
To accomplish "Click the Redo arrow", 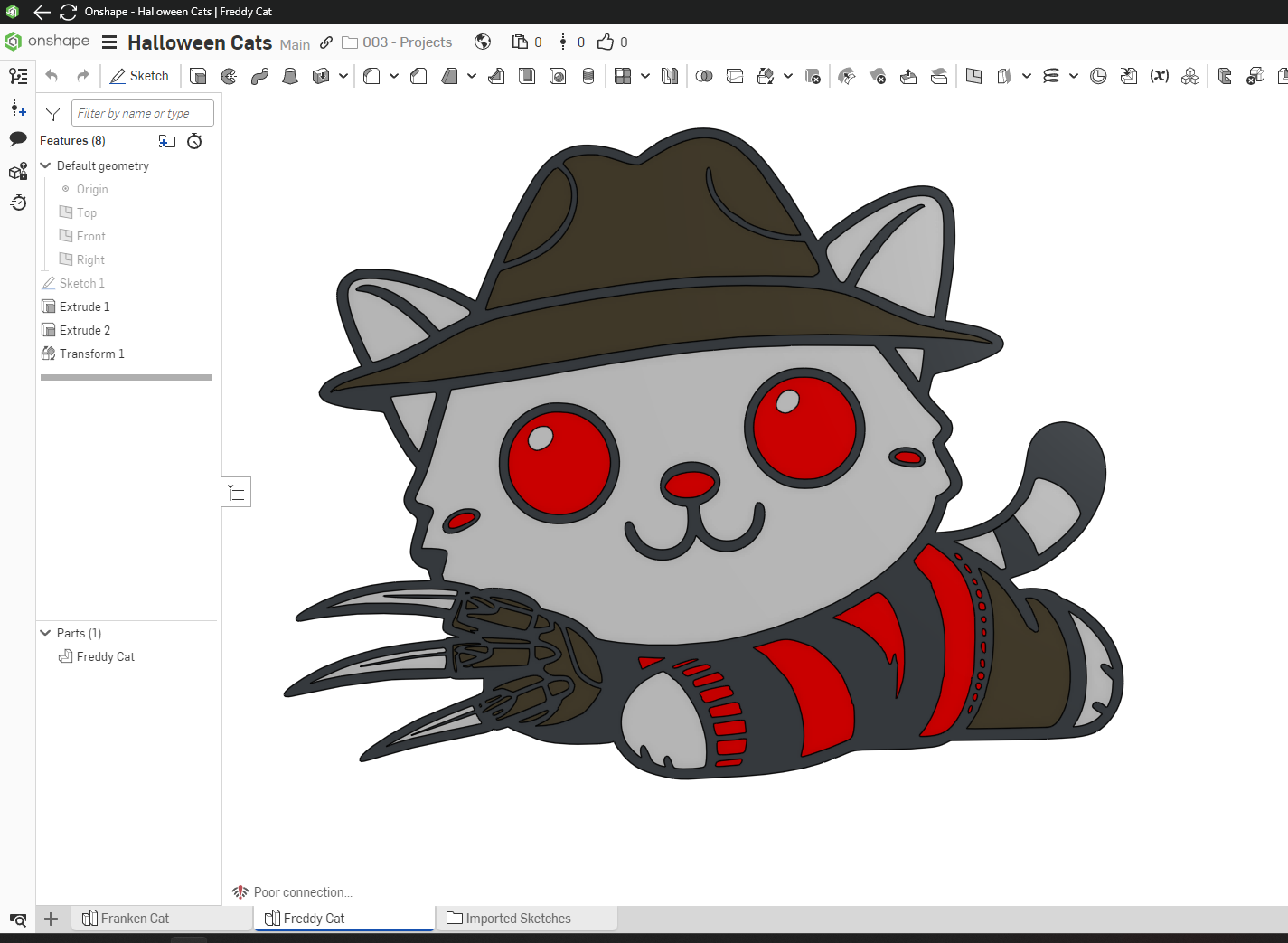I will coord(83,76).
